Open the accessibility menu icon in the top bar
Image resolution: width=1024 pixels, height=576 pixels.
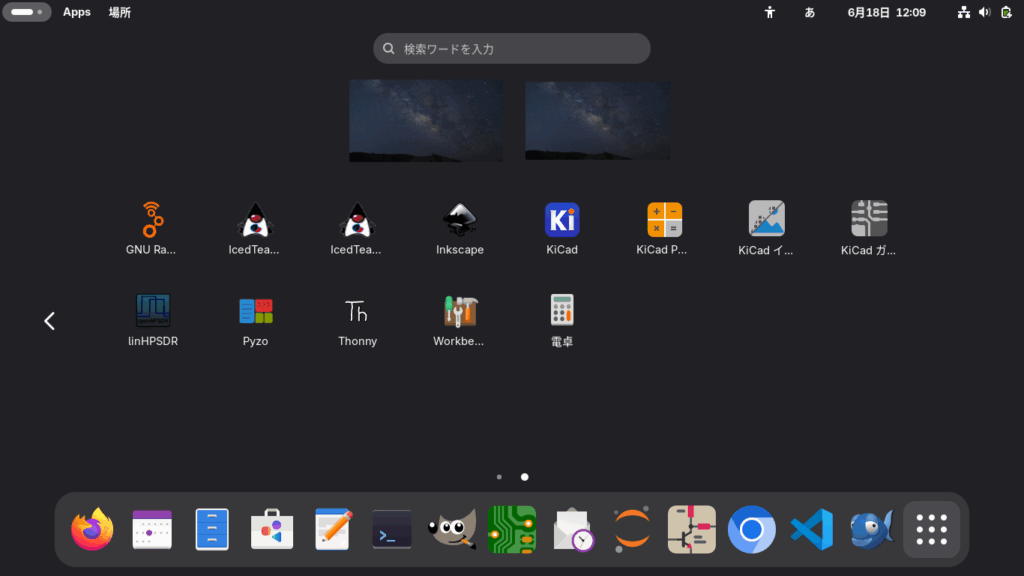(770, 12)
